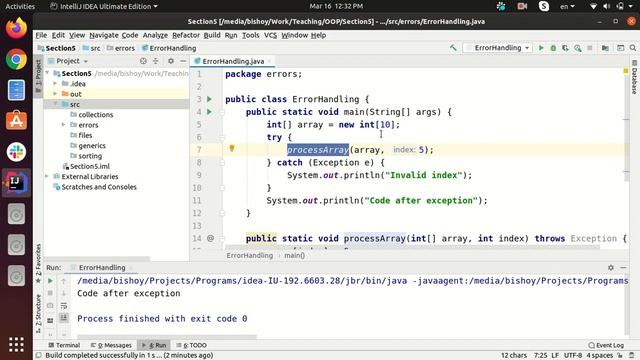Click main() in editor breadcrumb bar

pyautogui.click(x=295, y=256)
